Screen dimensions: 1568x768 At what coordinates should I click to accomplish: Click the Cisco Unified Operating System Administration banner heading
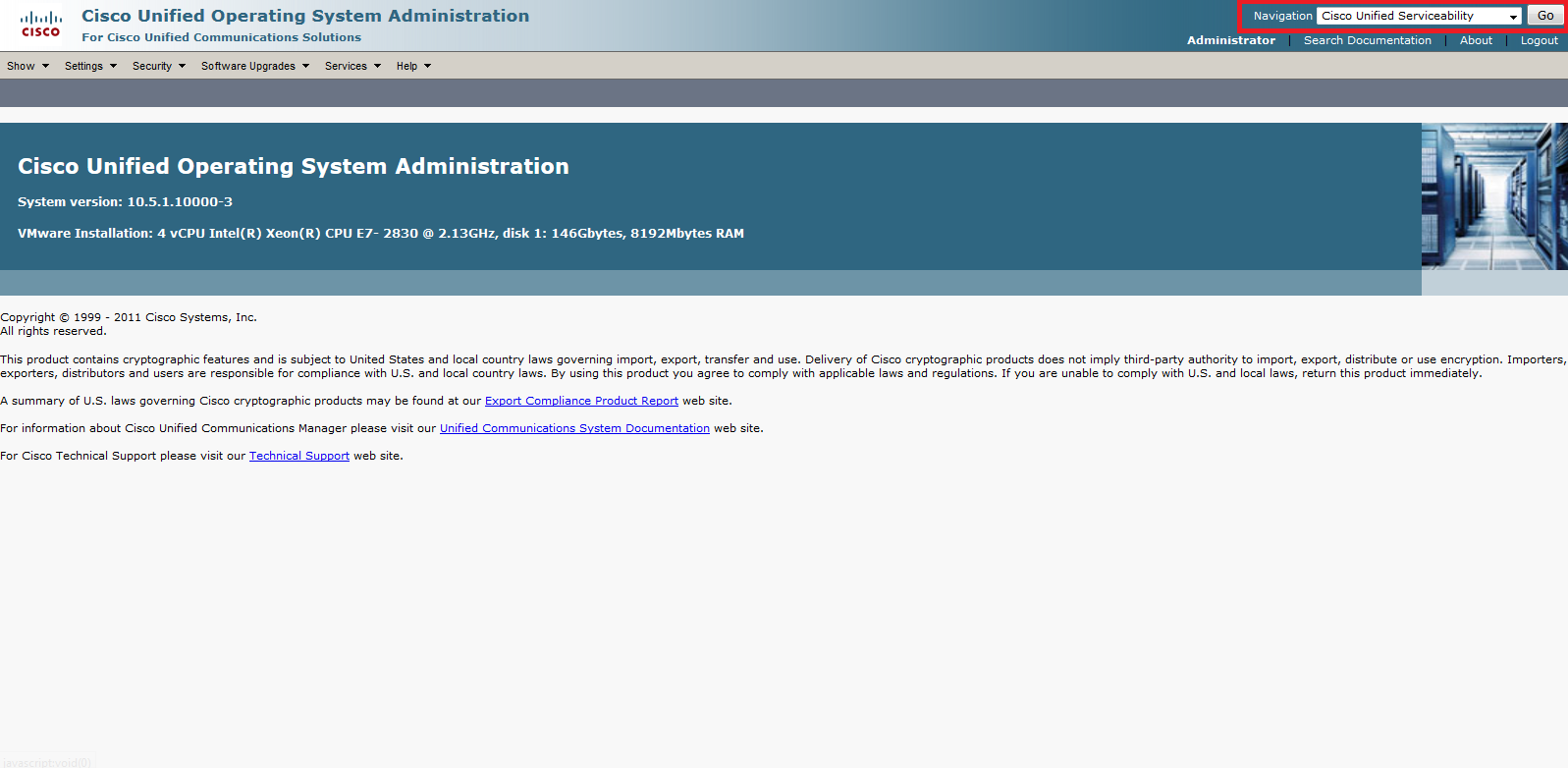click(x=294, y=166)
